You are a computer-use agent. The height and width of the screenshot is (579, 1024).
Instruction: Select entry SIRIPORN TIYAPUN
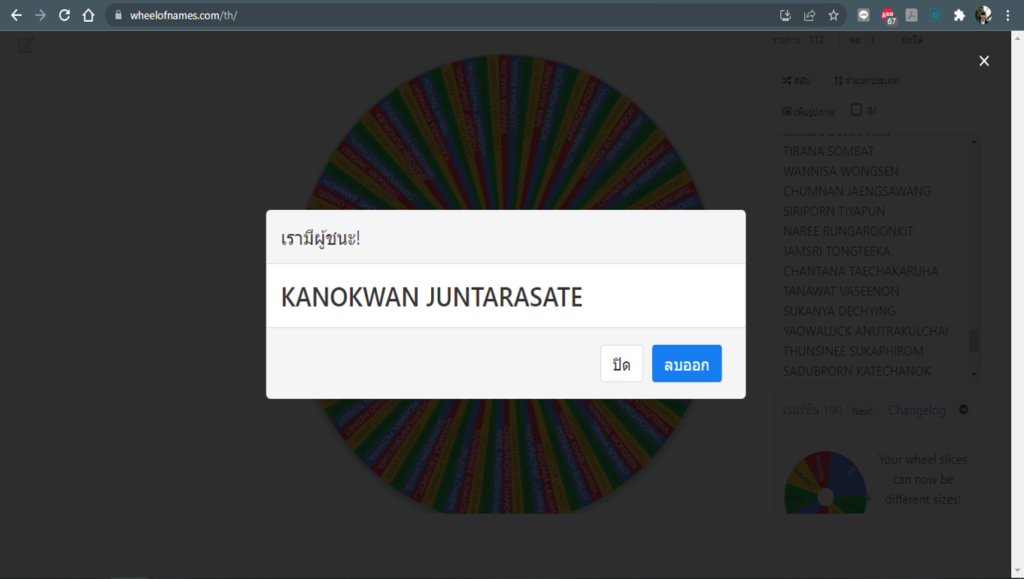point(834,211)
